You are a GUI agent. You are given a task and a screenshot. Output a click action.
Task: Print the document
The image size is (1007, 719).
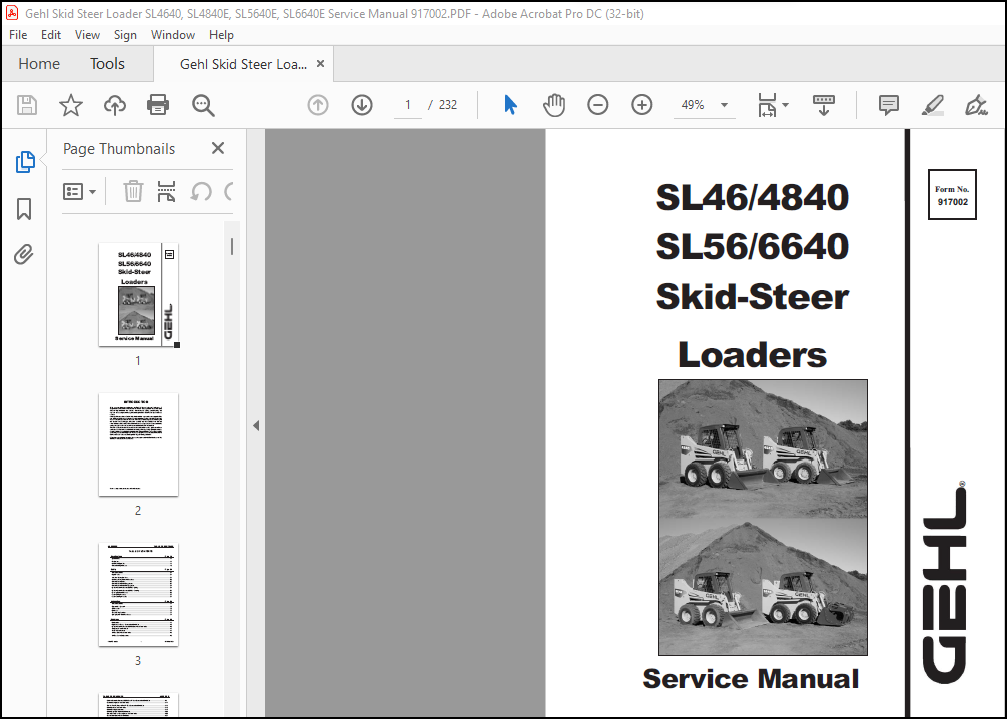pyautogui.click(x=158, y=105)
